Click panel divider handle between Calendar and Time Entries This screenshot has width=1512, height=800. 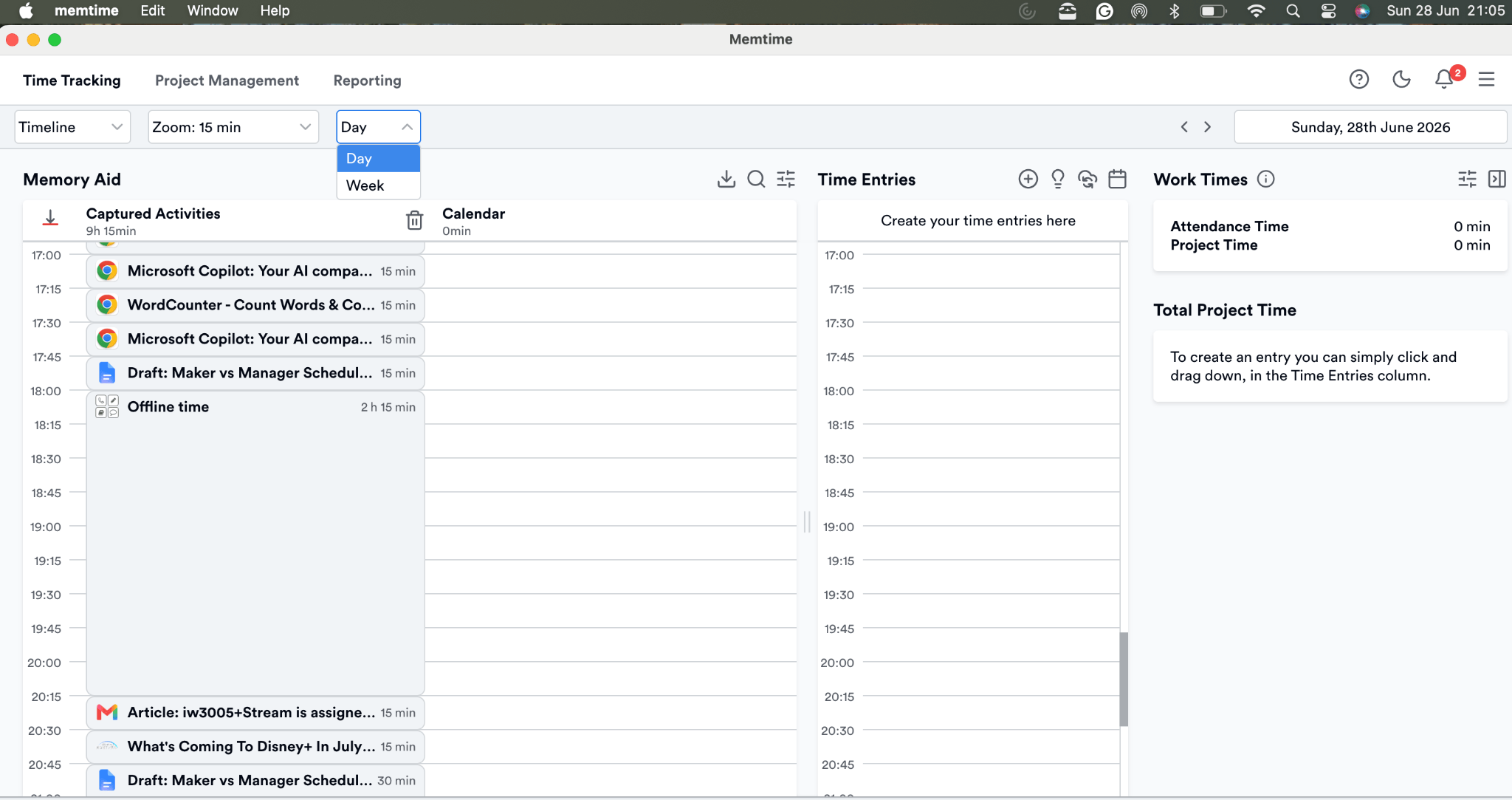(x=807, y=522)
